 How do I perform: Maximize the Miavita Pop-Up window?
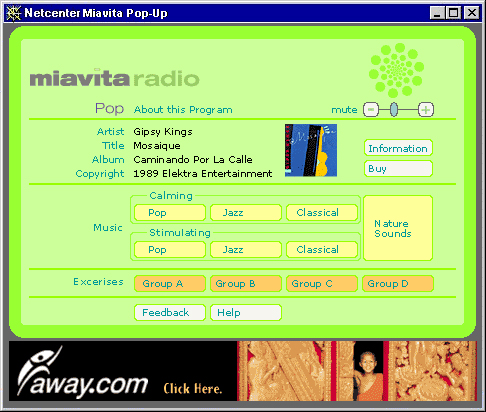(453, 13)
